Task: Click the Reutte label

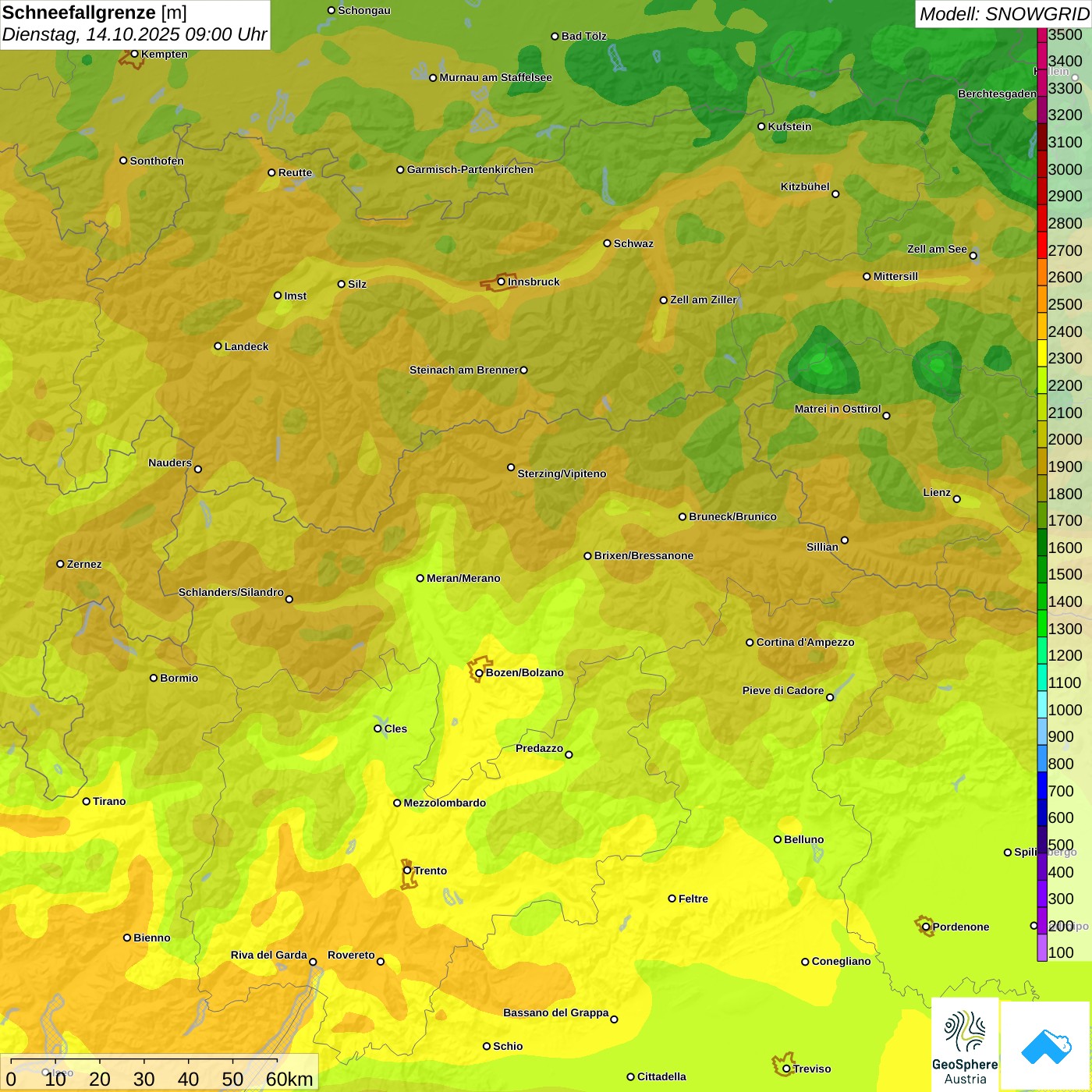Action: [x=295, y=172]
